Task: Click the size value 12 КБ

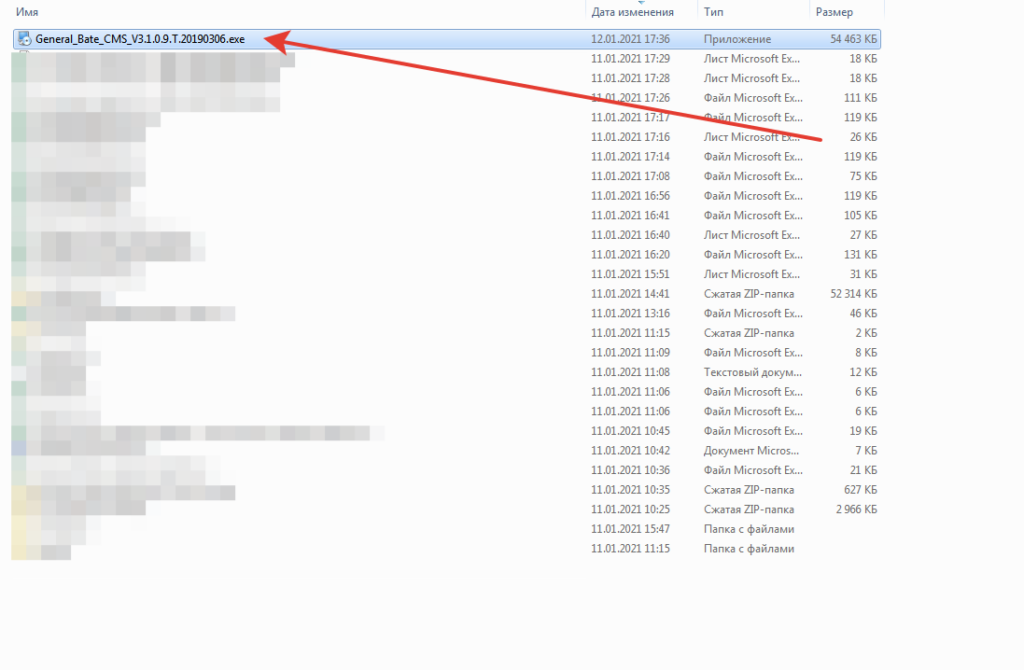Action: [x=863, y=372]
